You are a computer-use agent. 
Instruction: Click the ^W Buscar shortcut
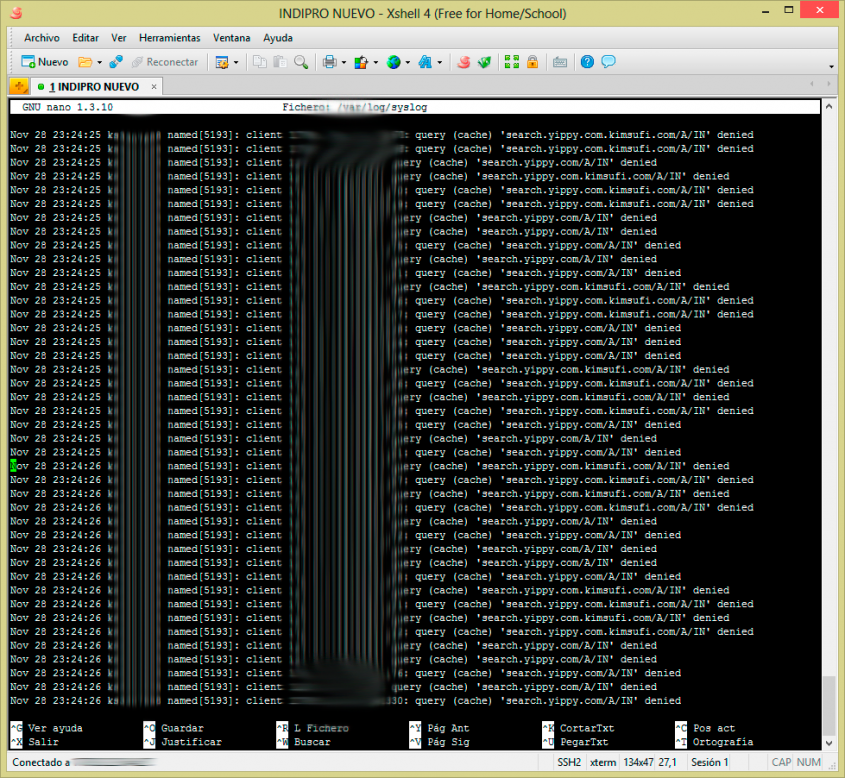pyautogui.click(x=303, y=742)
